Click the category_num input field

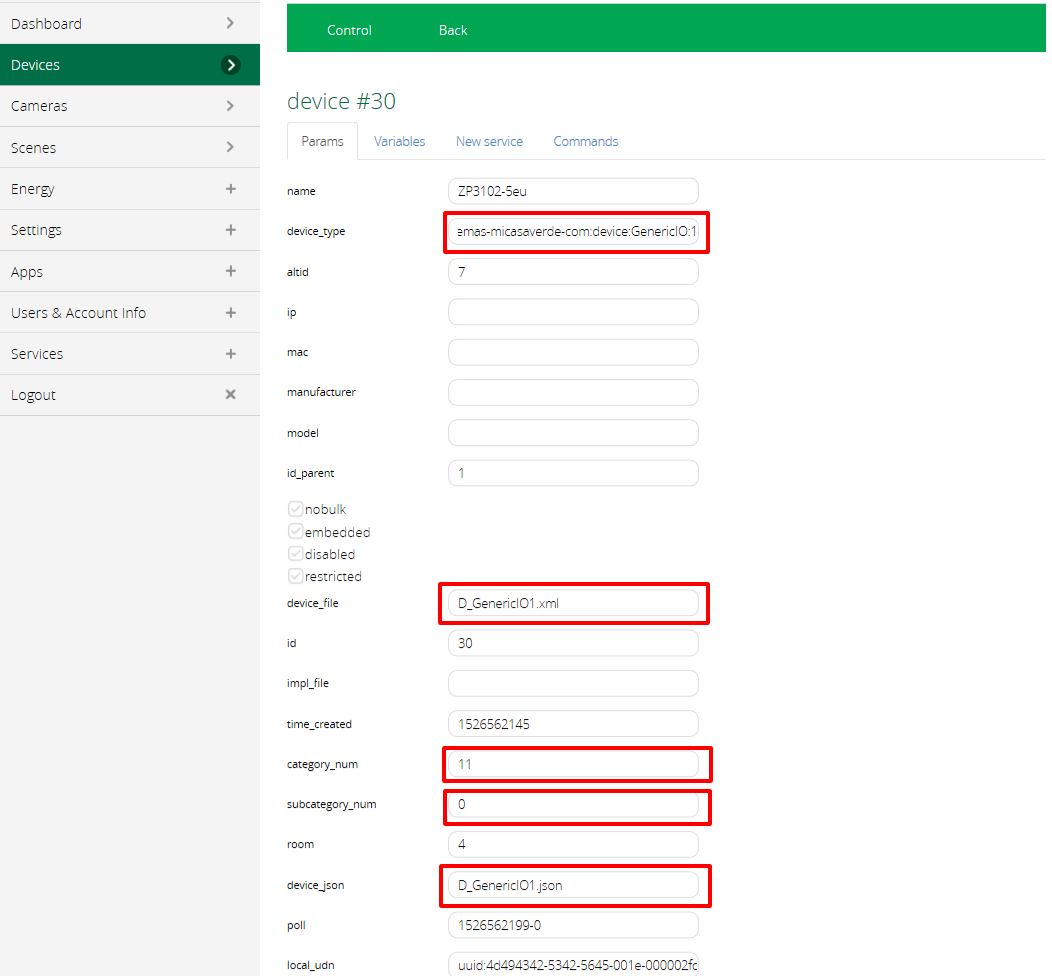[573, 764]
